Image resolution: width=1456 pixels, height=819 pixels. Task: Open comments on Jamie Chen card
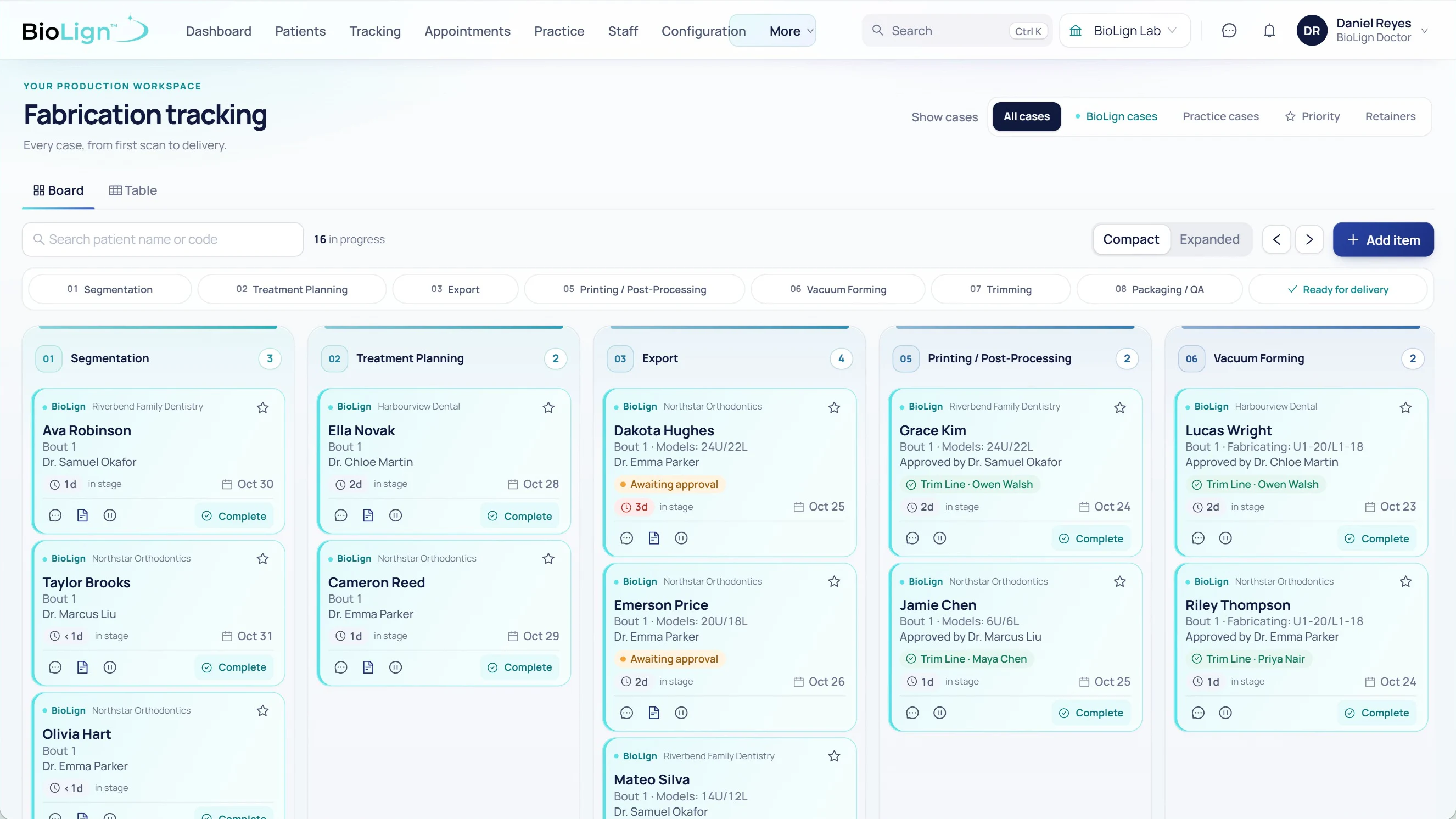912,713
